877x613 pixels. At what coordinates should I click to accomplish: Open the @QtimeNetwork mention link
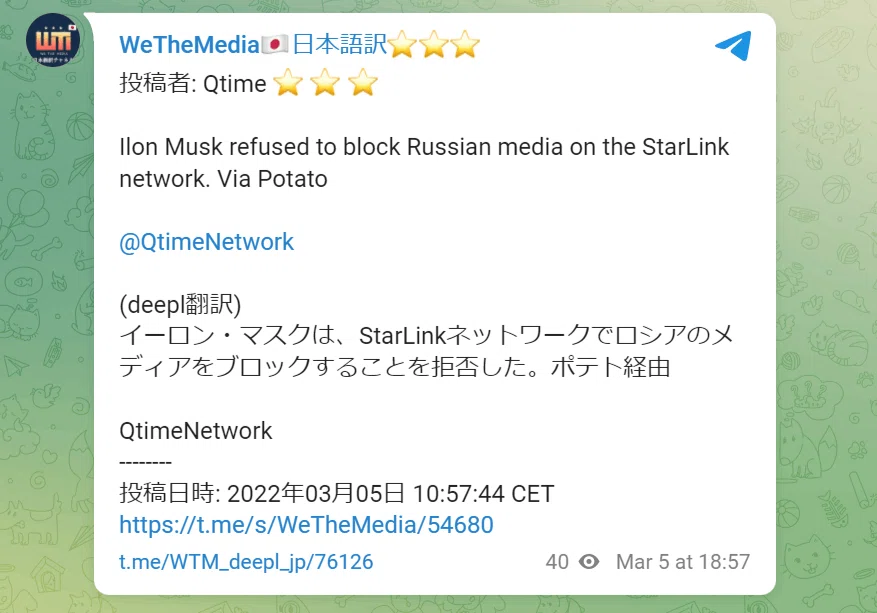point(206,242)
